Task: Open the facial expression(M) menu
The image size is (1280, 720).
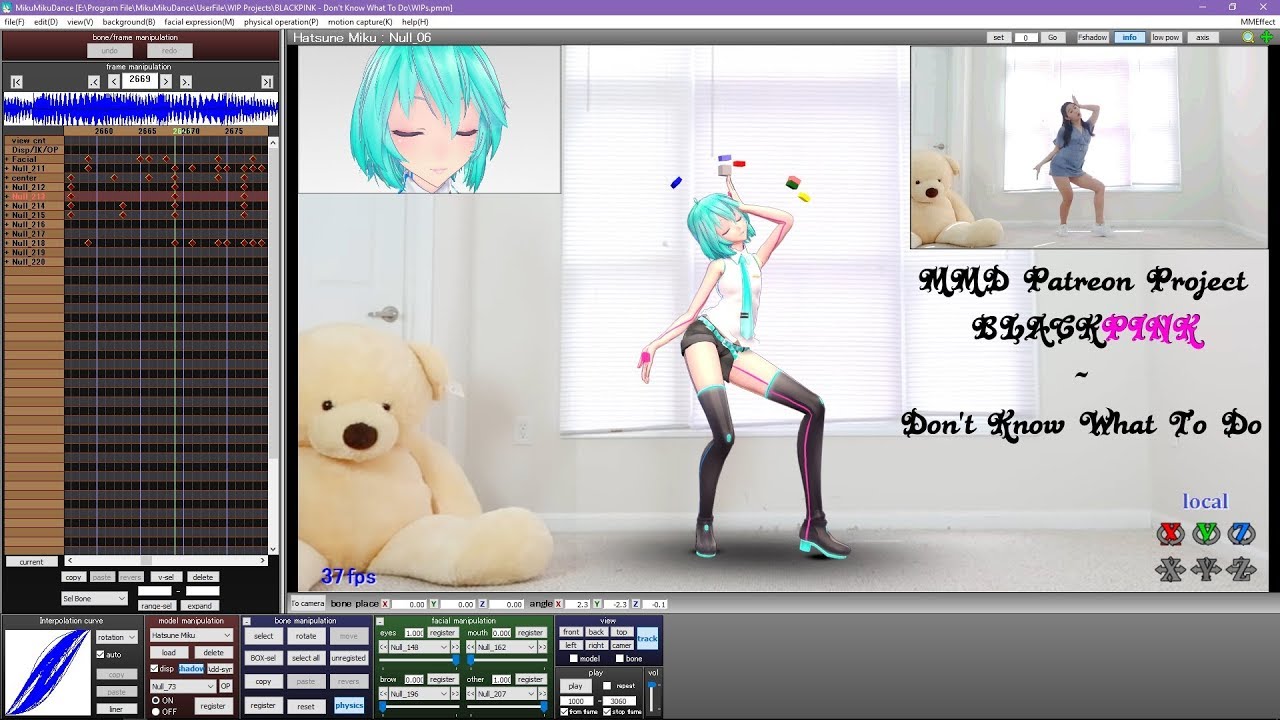Action: click(x=199, y=21)
